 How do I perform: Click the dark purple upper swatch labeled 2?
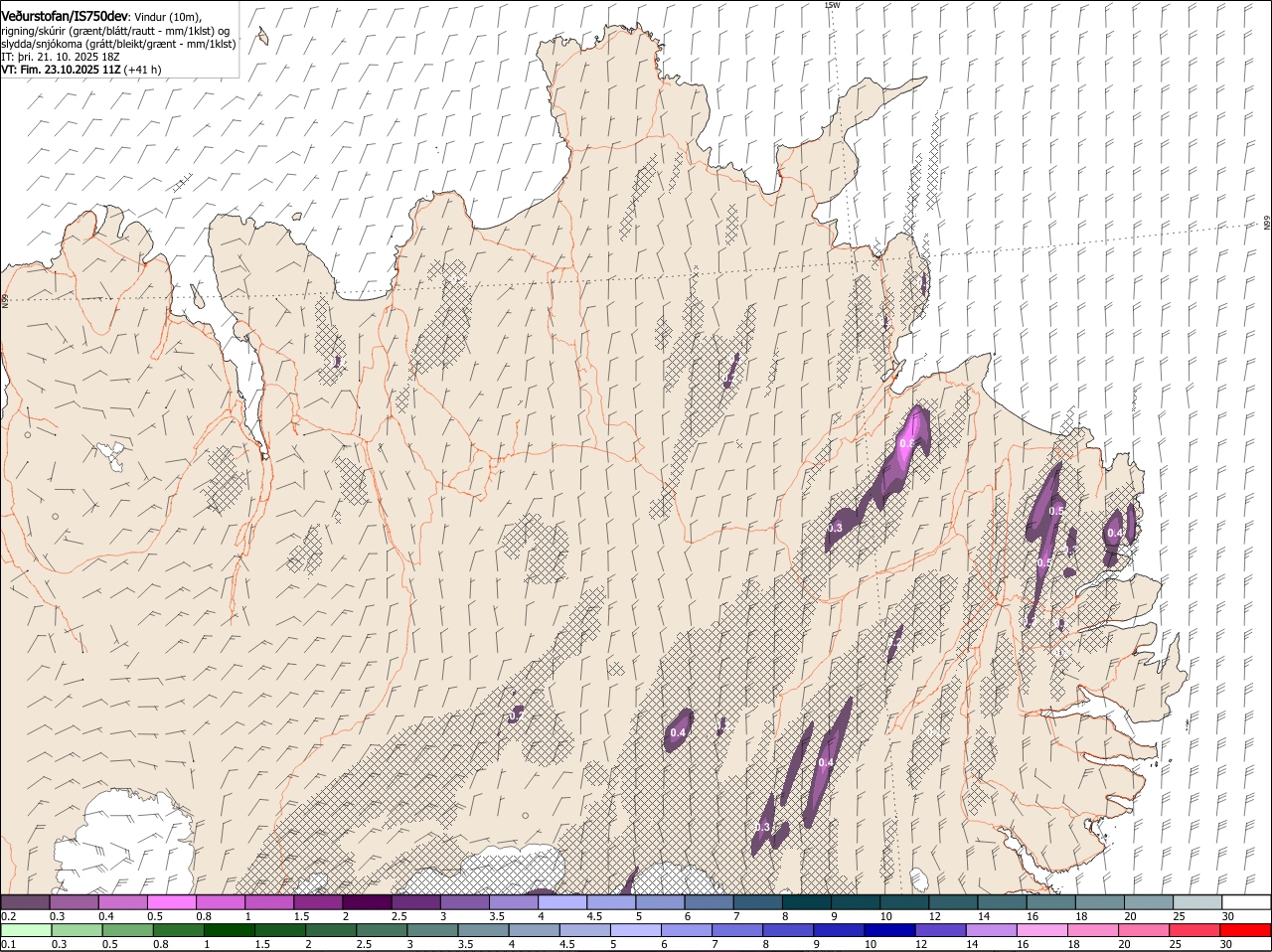point(367,902)
